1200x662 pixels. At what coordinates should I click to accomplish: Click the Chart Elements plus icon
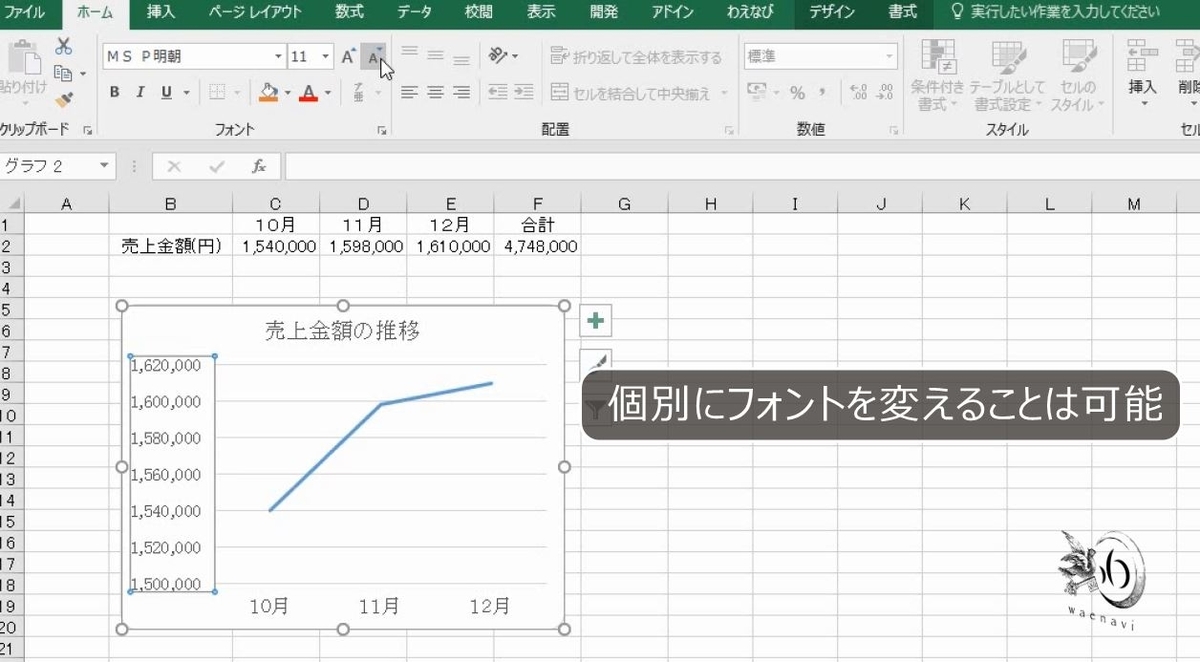(x=595, y=321)
